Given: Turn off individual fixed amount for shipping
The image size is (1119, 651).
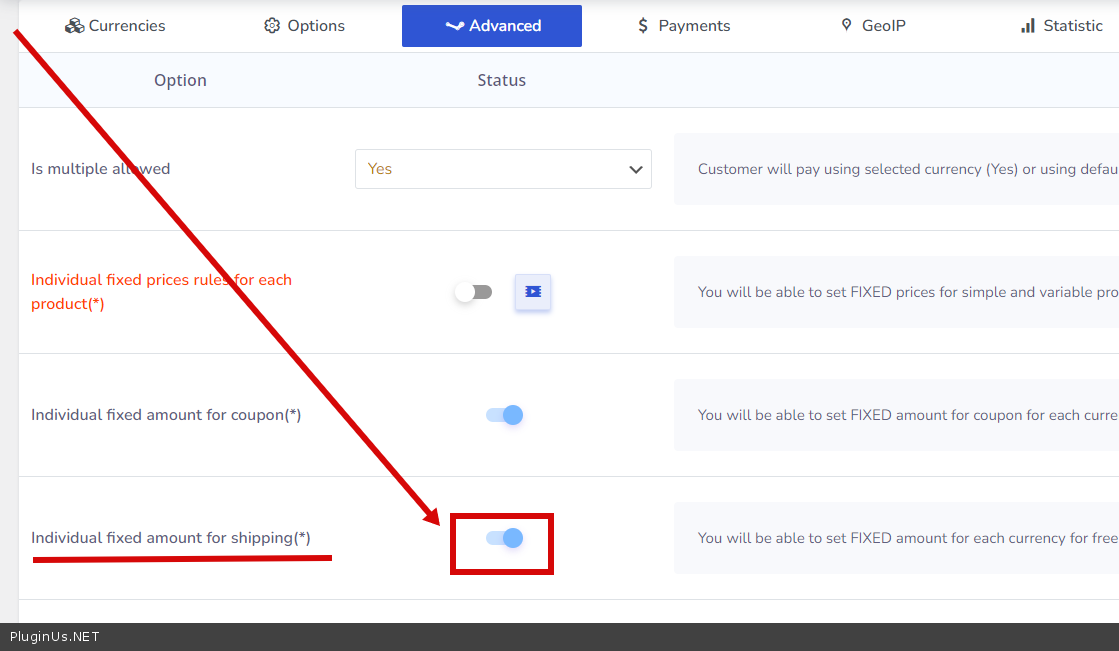Looking at the screenshot, I should pyautogui.click(x=504, y=538).
